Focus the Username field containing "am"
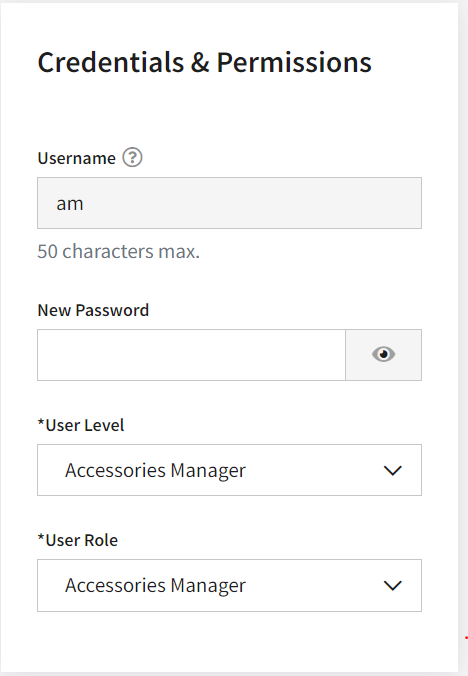 229,203
